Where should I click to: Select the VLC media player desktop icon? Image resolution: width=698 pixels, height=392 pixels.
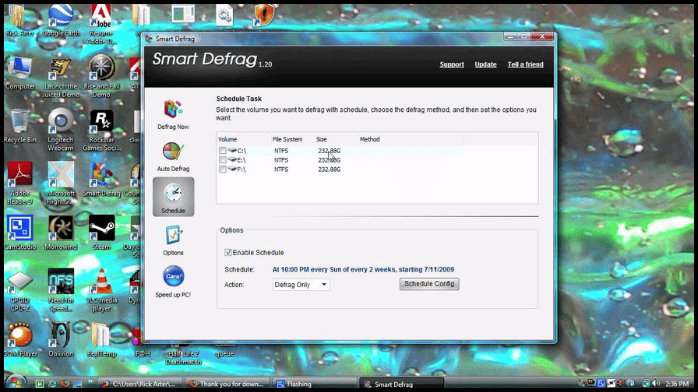click(x=101, y=291)
